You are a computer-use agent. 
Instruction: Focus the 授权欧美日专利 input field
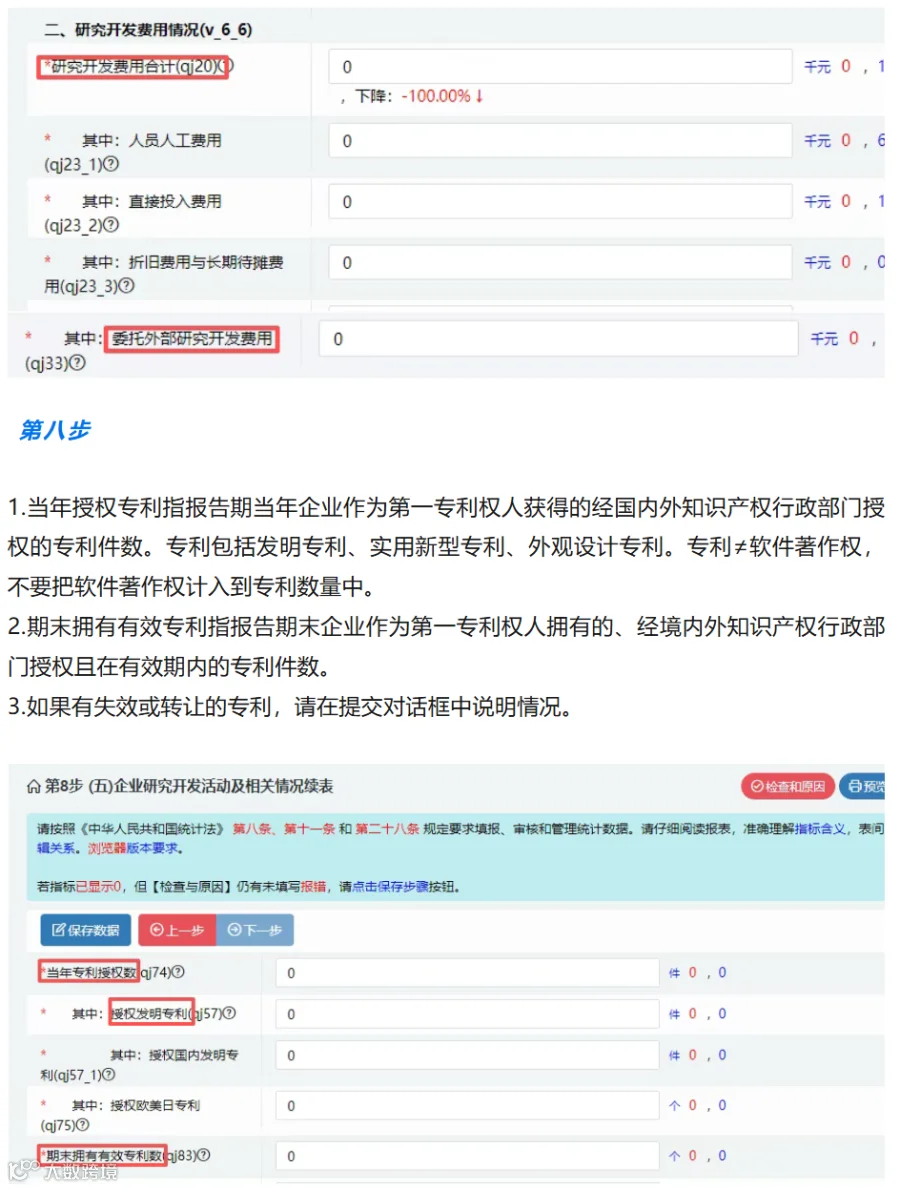(x=467, y=1105)
